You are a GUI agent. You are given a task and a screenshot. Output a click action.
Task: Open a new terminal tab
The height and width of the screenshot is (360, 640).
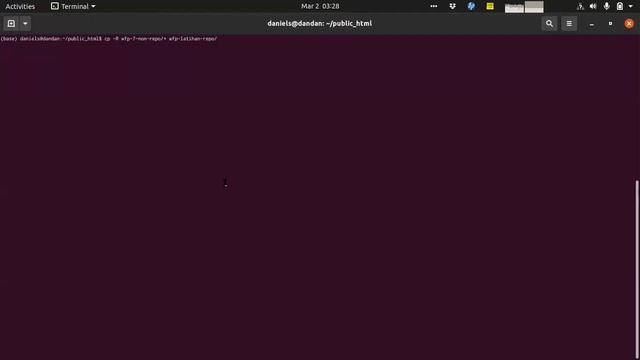pos(11,24)
